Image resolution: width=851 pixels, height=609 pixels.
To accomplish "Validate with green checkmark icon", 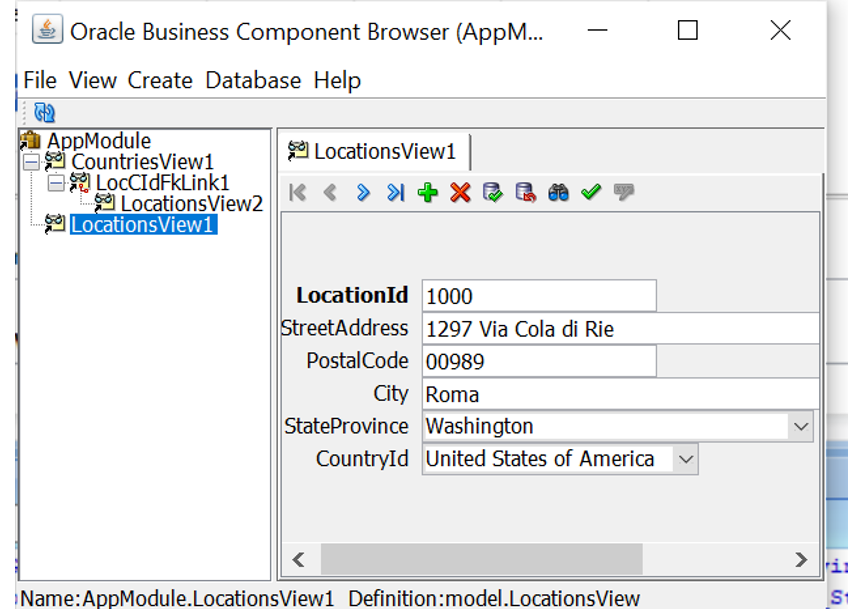I will pyautogui.click(x=591, y=192).
